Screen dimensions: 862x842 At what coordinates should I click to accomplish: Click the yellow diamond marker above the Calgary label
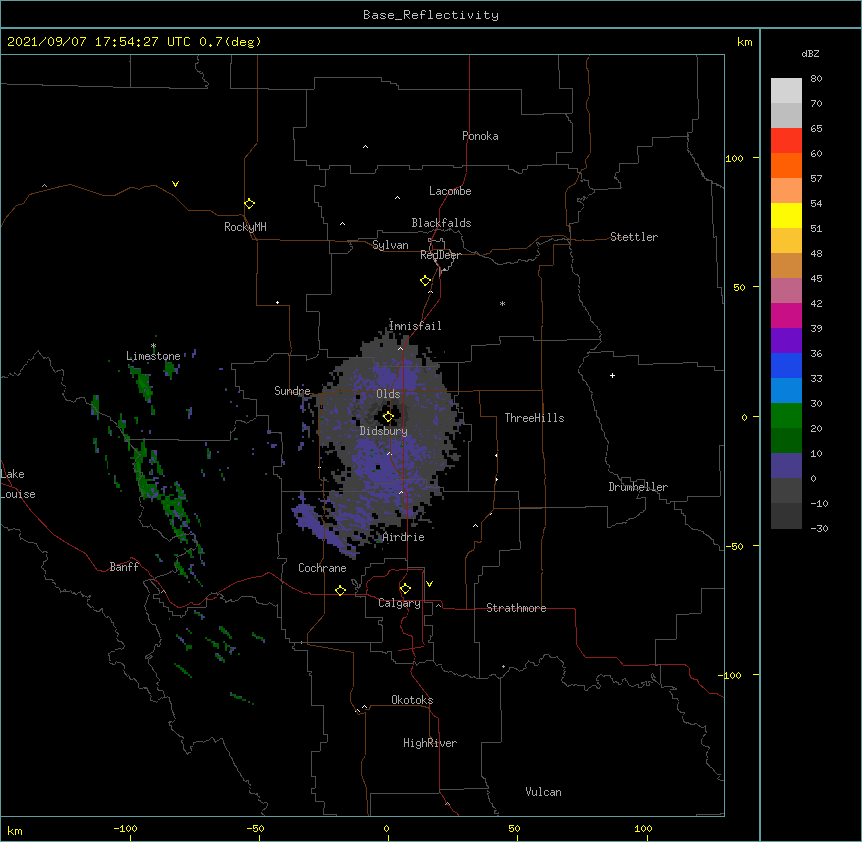coord(405,589)
